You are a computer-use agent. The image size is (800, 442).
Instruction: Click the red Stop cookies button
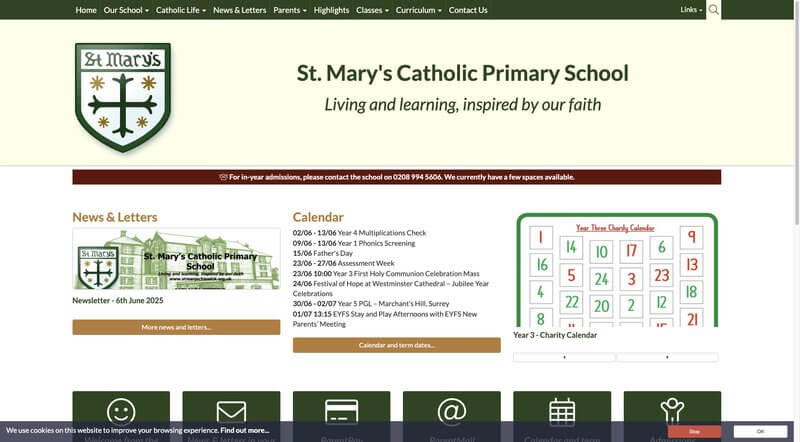(x=694, y=432)
